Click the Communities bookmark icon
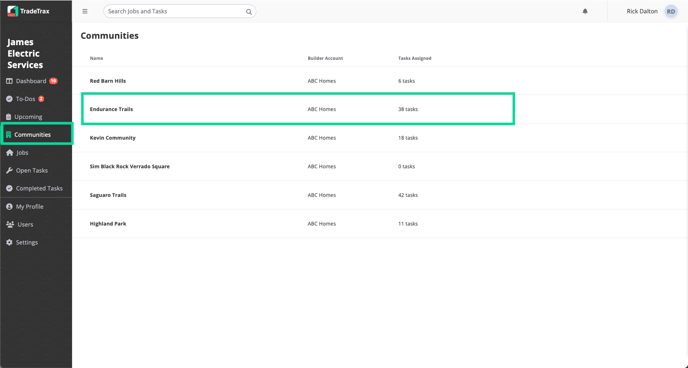The width and height of the screenshot is (688, 368). pos(8,135)
